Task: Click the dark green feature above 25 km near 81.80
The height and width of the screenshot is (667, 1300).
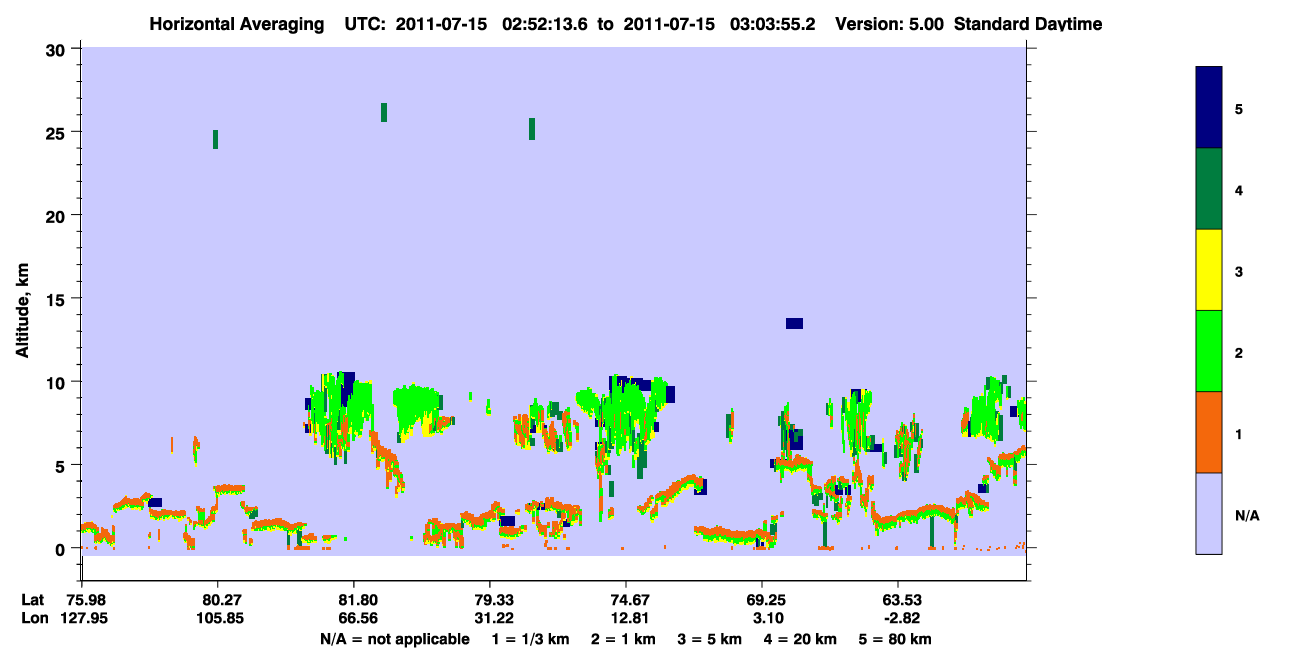Action: coord(384,112)
